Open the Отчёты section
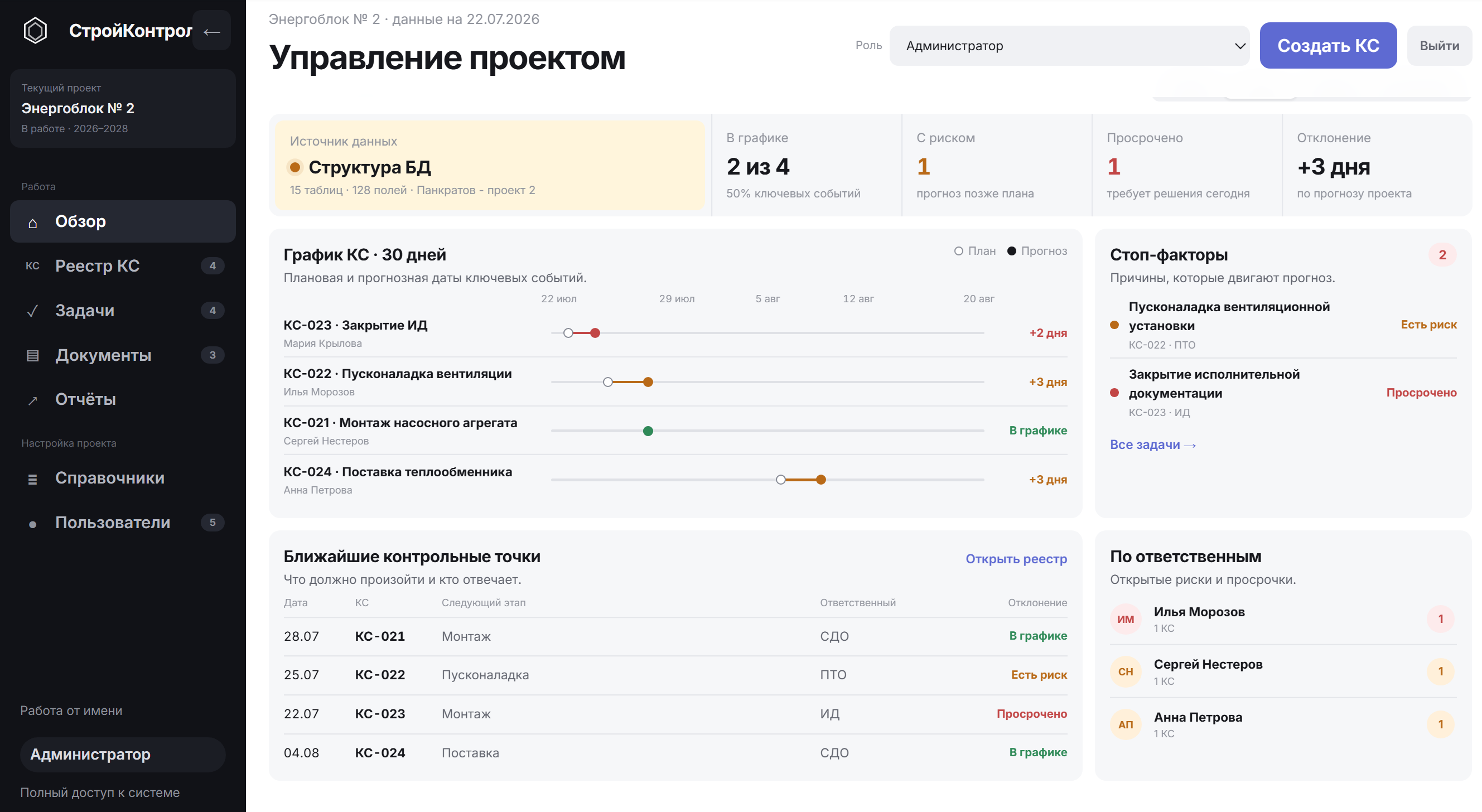The image size is (1482, 812). click(x=123, y=399)
